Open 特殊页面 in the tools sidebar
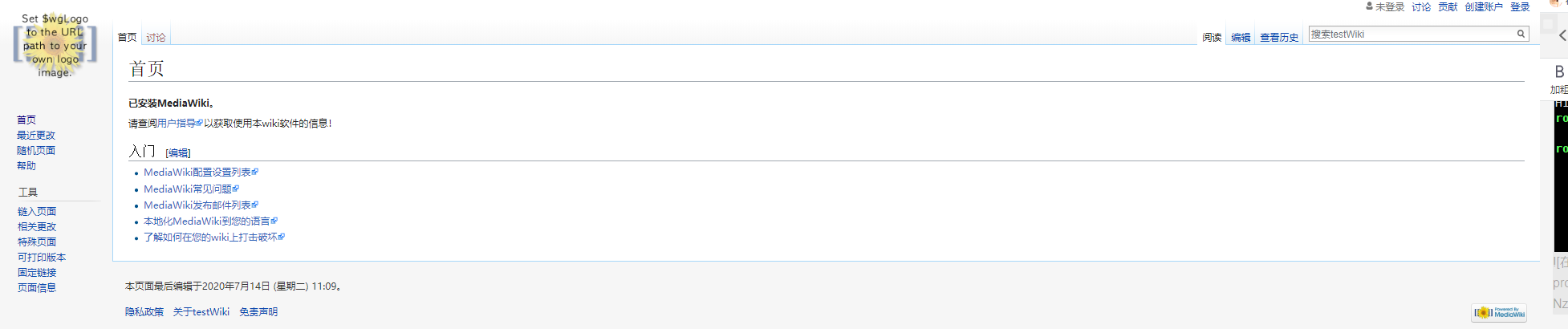Image resolution: width=1568 pixels, height=329 pixels. click(37, 242)
